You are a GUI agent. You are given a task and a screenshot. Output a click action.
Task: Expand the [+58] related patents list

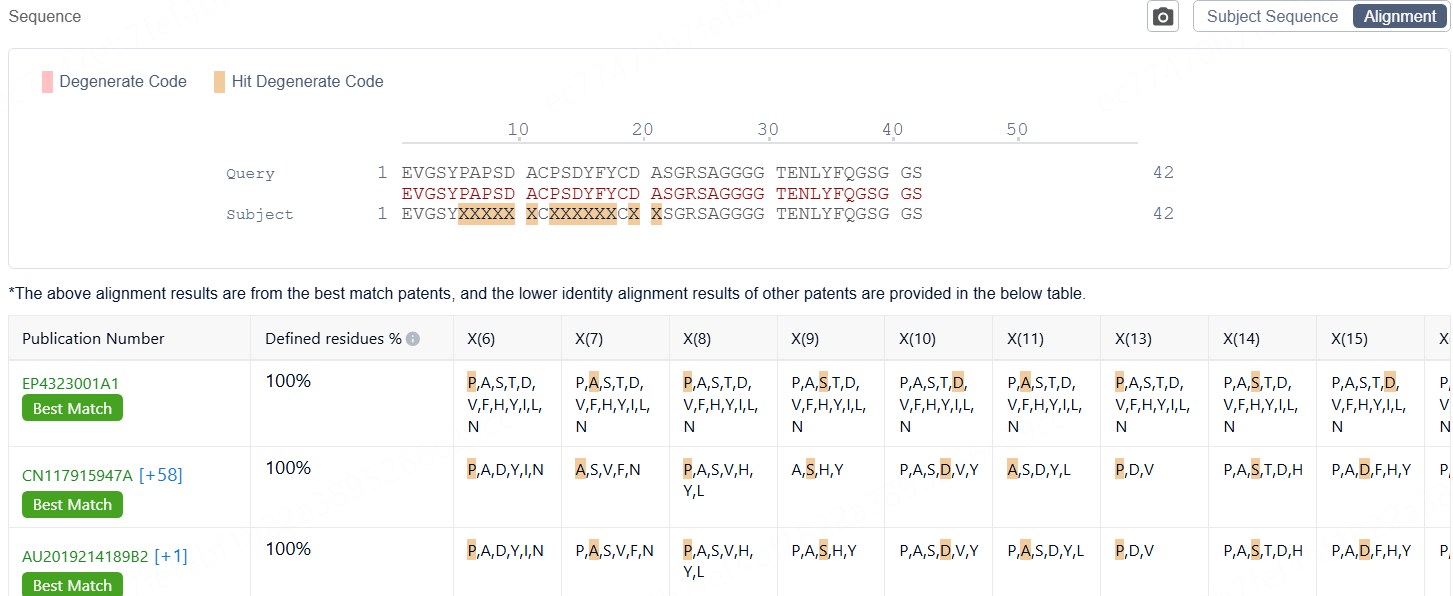point(161,475)
